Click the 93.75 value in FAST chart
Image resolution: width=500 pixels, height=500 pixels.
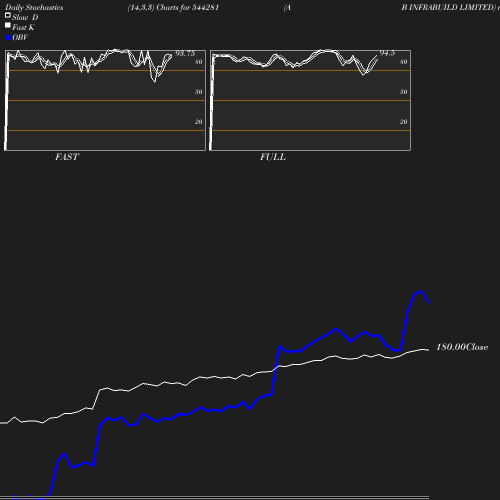(x=185, y=53)
